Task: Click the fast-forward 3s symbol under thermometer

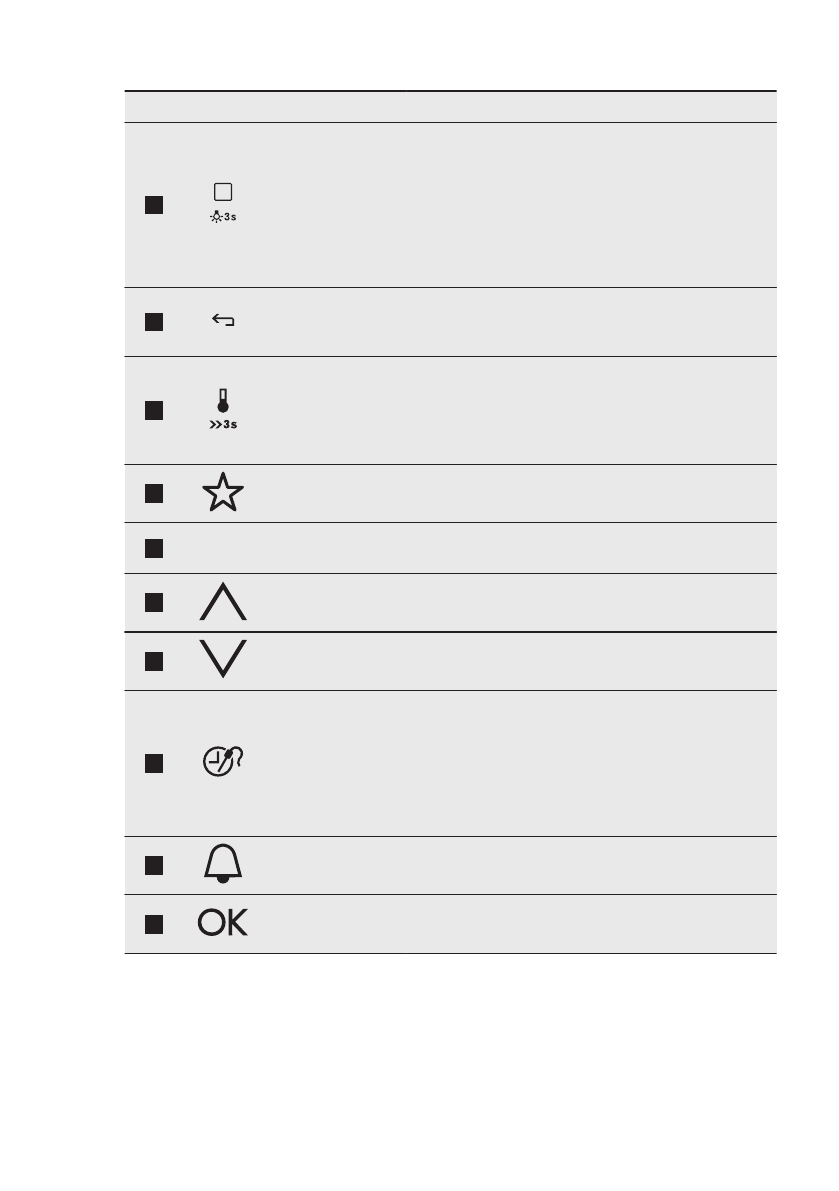Action: click(x=223, y=424)
